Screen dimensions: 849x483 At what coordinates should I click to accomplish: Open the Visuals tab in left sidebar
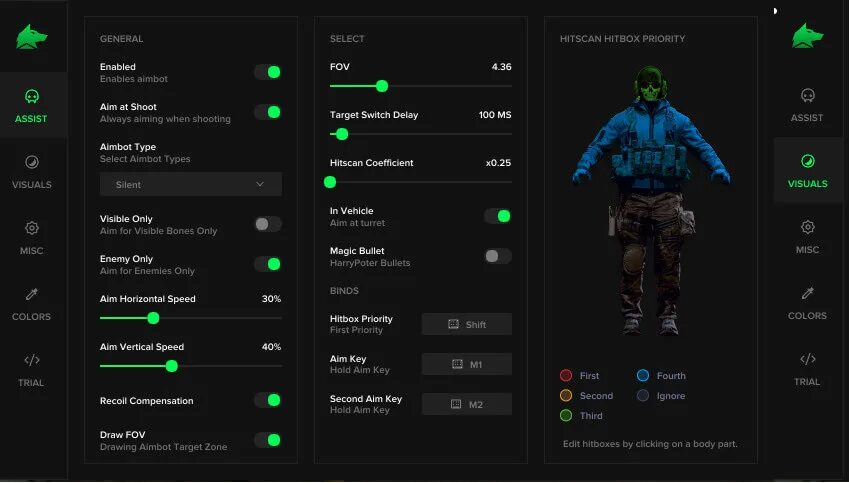tap(31, 172)
